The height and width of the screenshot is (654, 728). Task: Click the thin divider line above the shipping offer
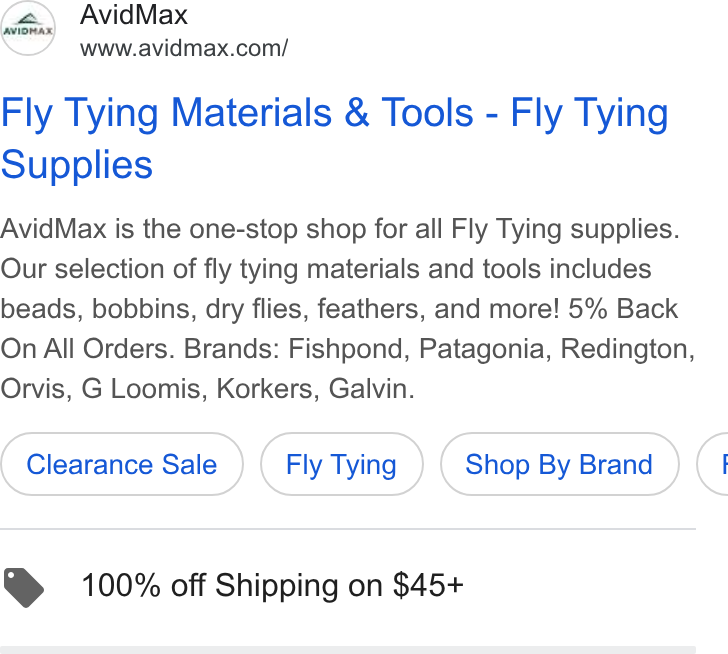click(x=348, y=529)
